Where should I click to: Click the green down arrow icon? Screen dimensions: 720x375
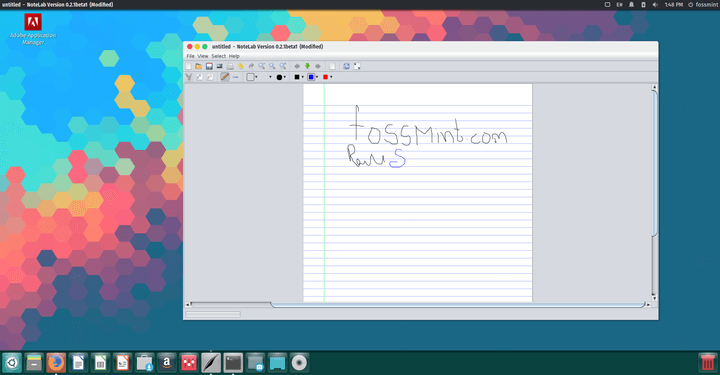pyautogui.click(x=307, y=66)
